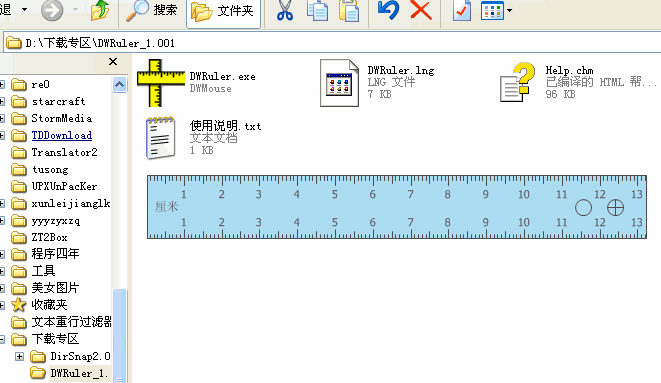
Task: Click the Undo arrow icon
Action: click(388, 10)
